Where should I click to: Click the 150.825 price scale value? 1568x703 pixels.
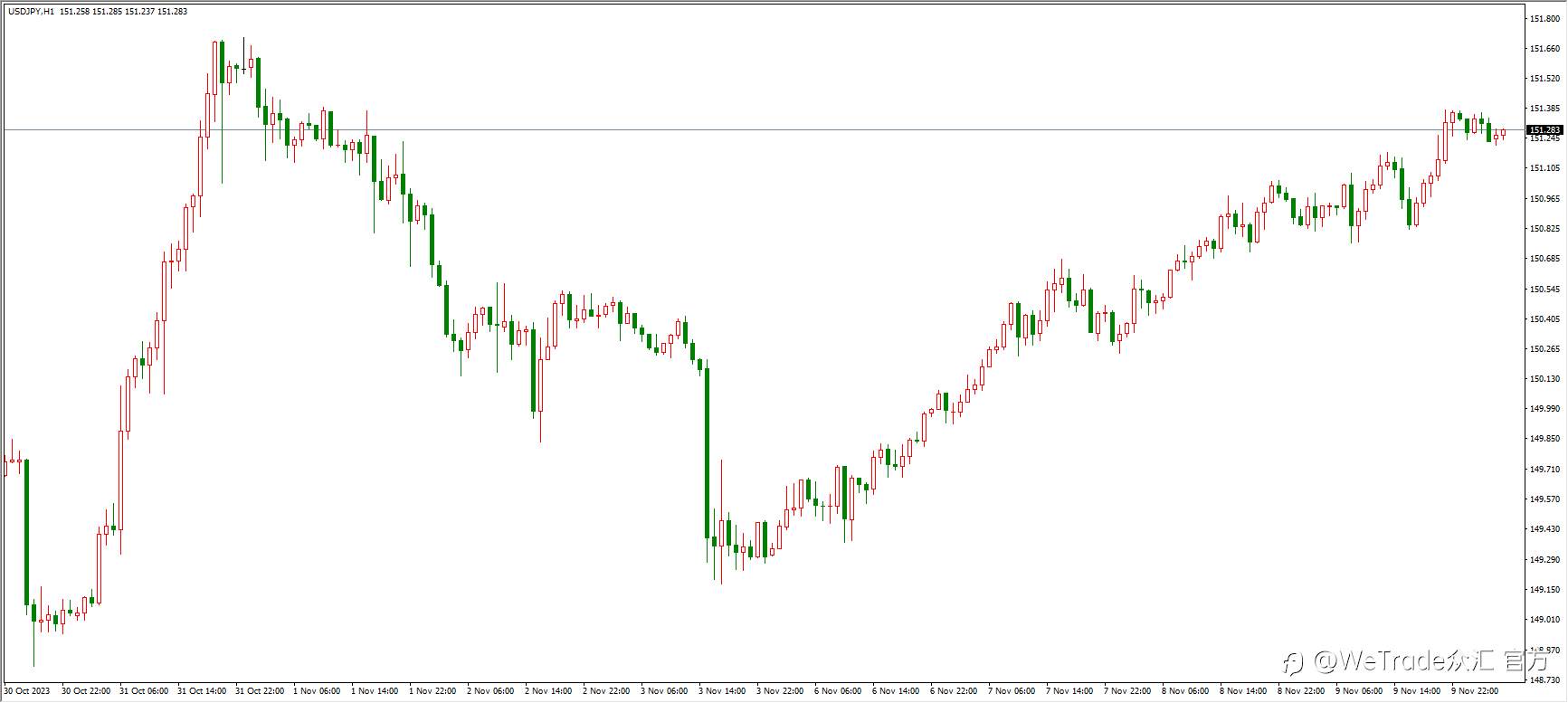1544,229
